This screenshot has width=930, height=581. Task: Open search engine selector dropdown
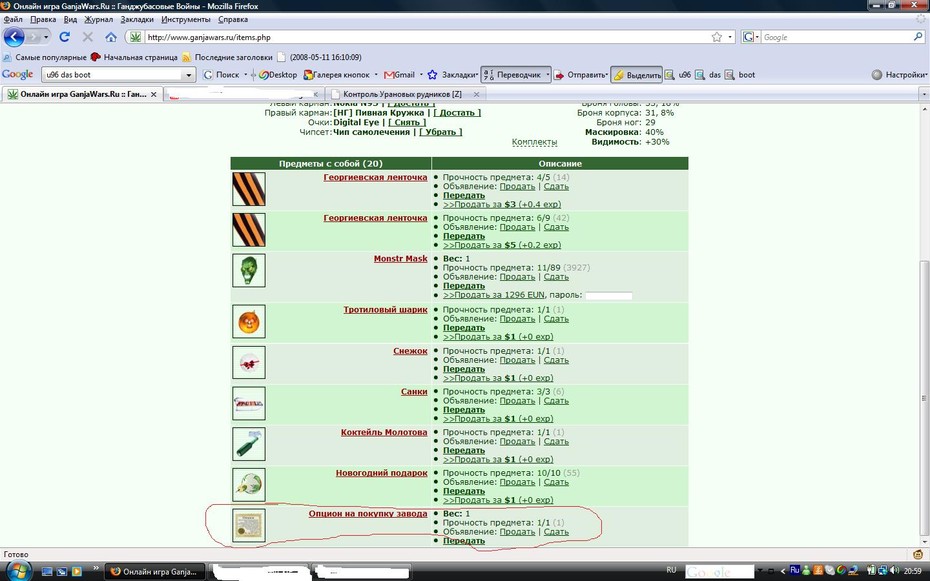[749, 37]
